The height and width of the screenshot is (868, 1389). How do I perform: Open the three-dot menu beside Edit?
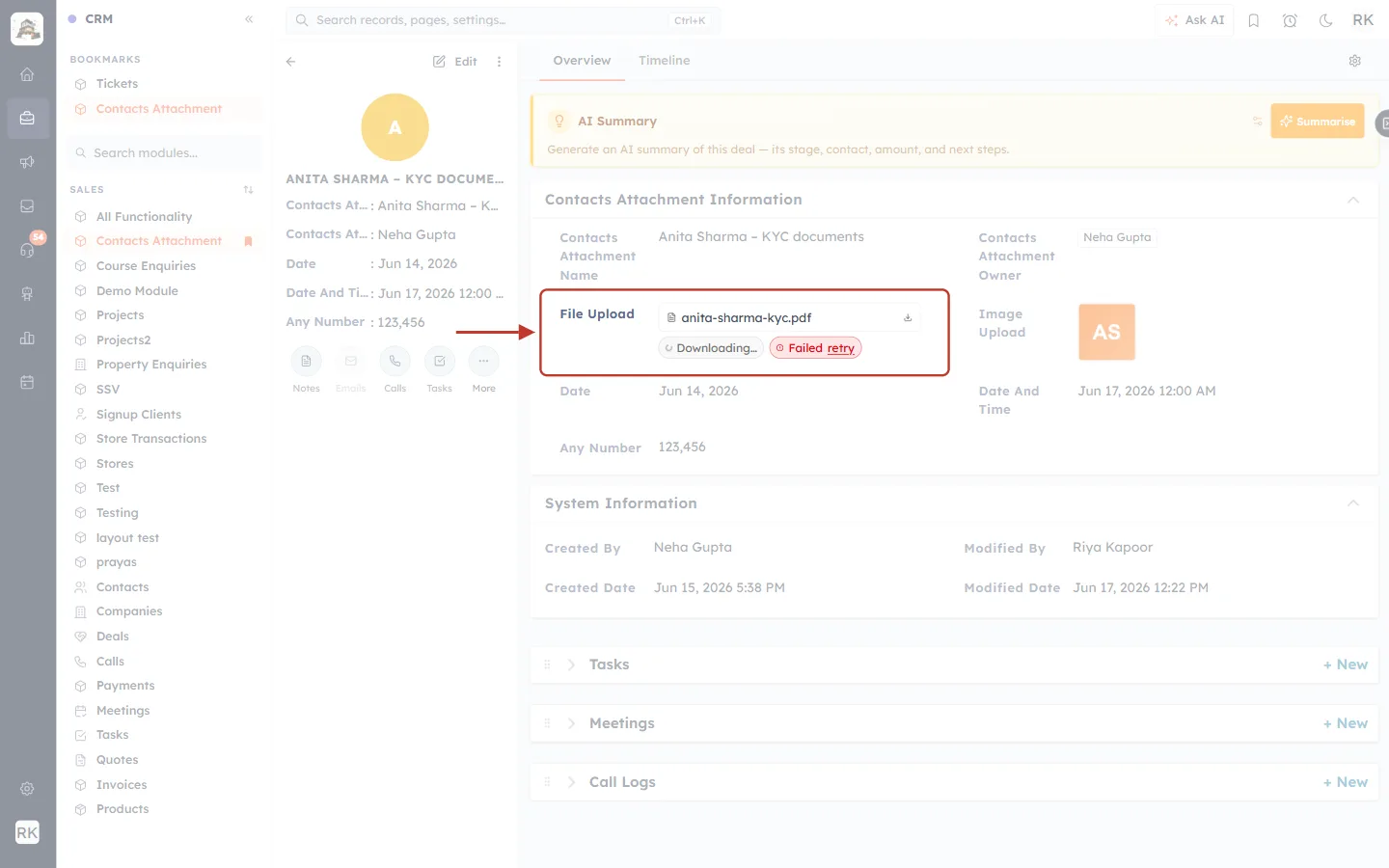[x=499, y=62]
